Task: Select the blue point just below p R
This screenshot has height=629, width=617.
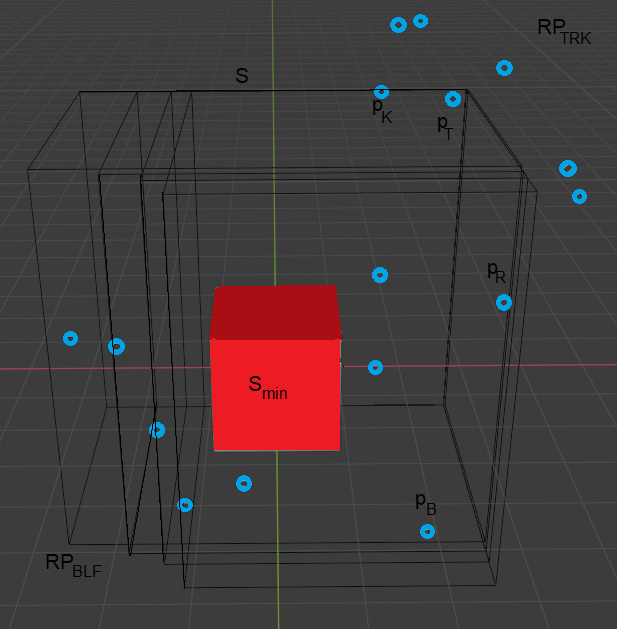Action: [x=504, y=302]
